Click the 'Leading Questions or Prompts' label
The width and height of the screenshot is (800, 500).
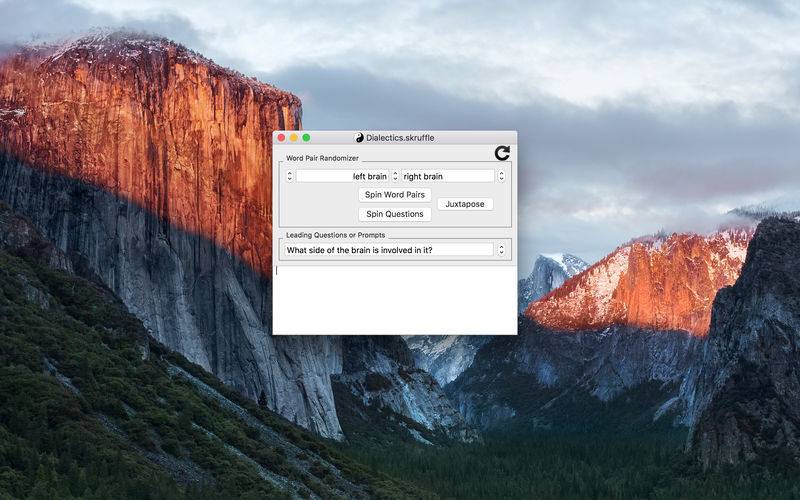pos(335,235)
